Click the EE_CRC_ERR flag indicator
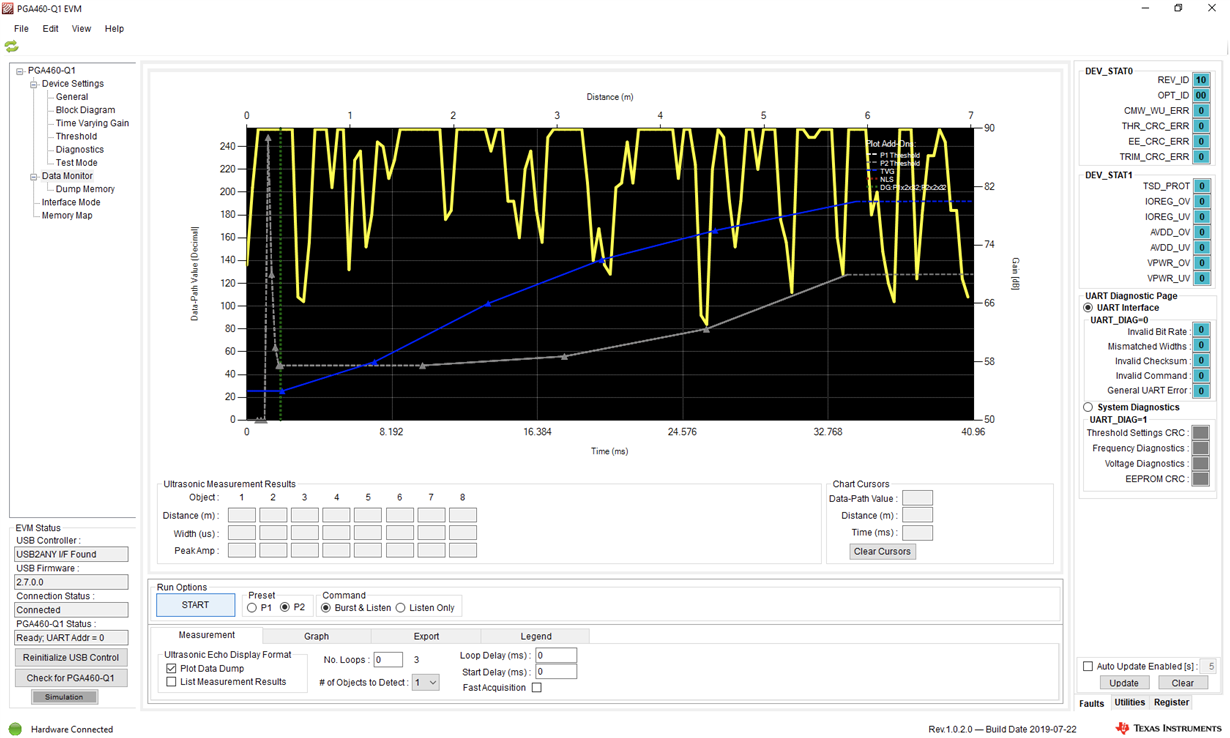This screenshot has width=1230, height=738. pos(1201,141)
